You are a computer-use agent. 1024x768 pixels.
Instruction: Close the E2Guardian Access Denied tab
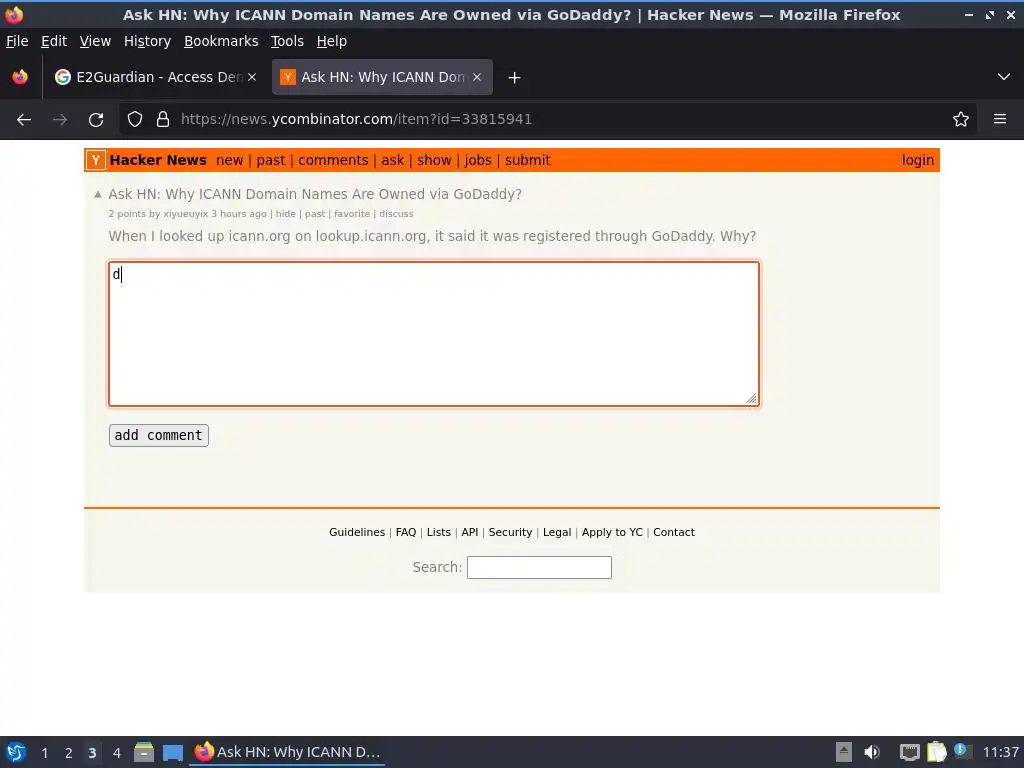pos(252,77)
